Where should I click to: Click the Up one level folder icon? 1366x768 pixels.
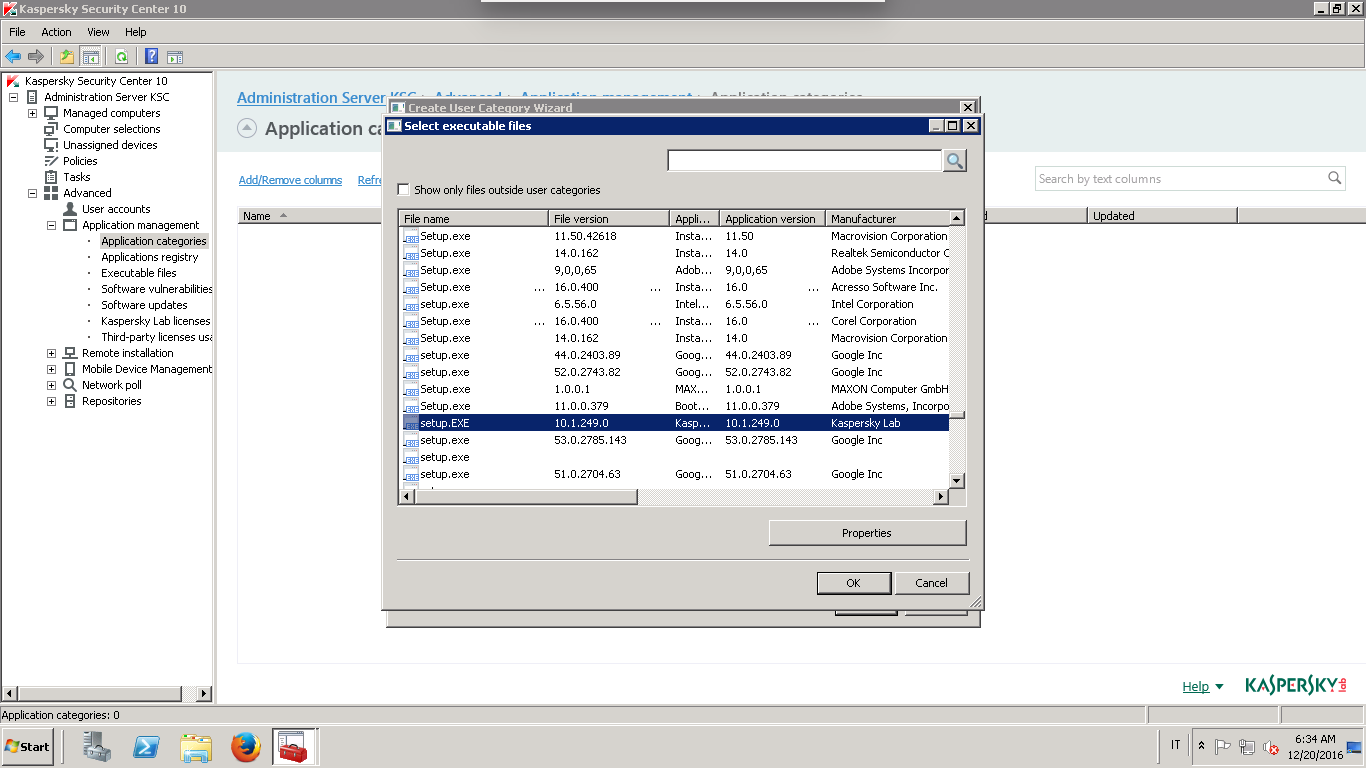67,56
